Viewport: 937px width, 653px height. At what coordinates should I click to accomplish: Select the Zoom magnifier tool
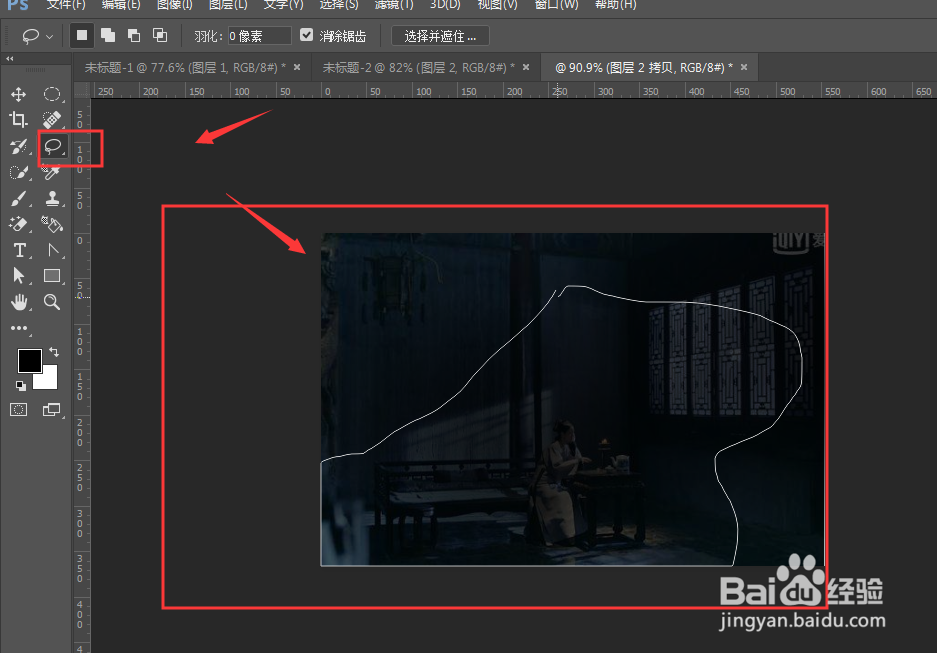[x=52, y=302]
